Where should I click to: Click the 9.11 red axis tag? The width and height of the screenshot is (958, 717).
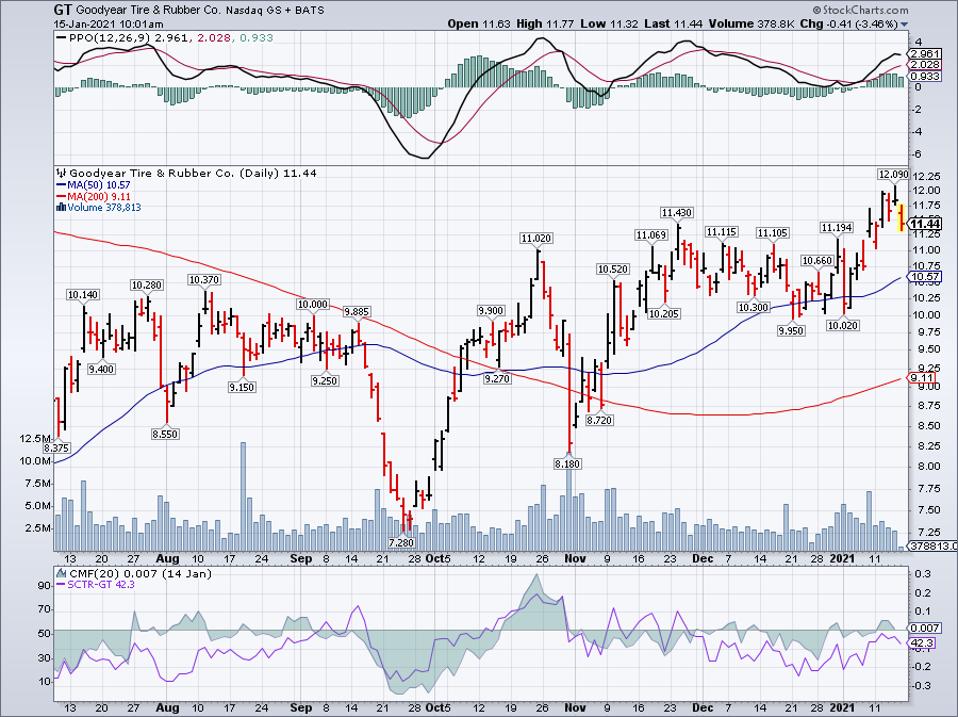[921, 378]
